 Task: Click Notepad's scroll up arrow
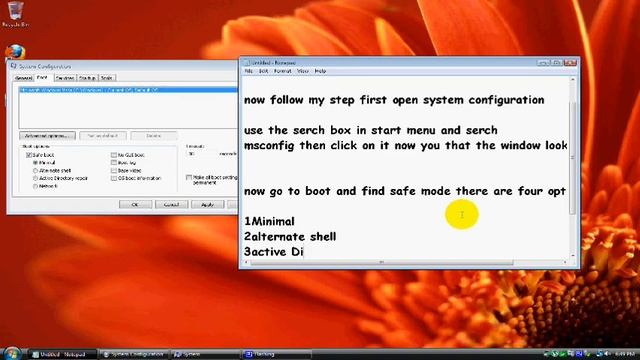(572, 80)
